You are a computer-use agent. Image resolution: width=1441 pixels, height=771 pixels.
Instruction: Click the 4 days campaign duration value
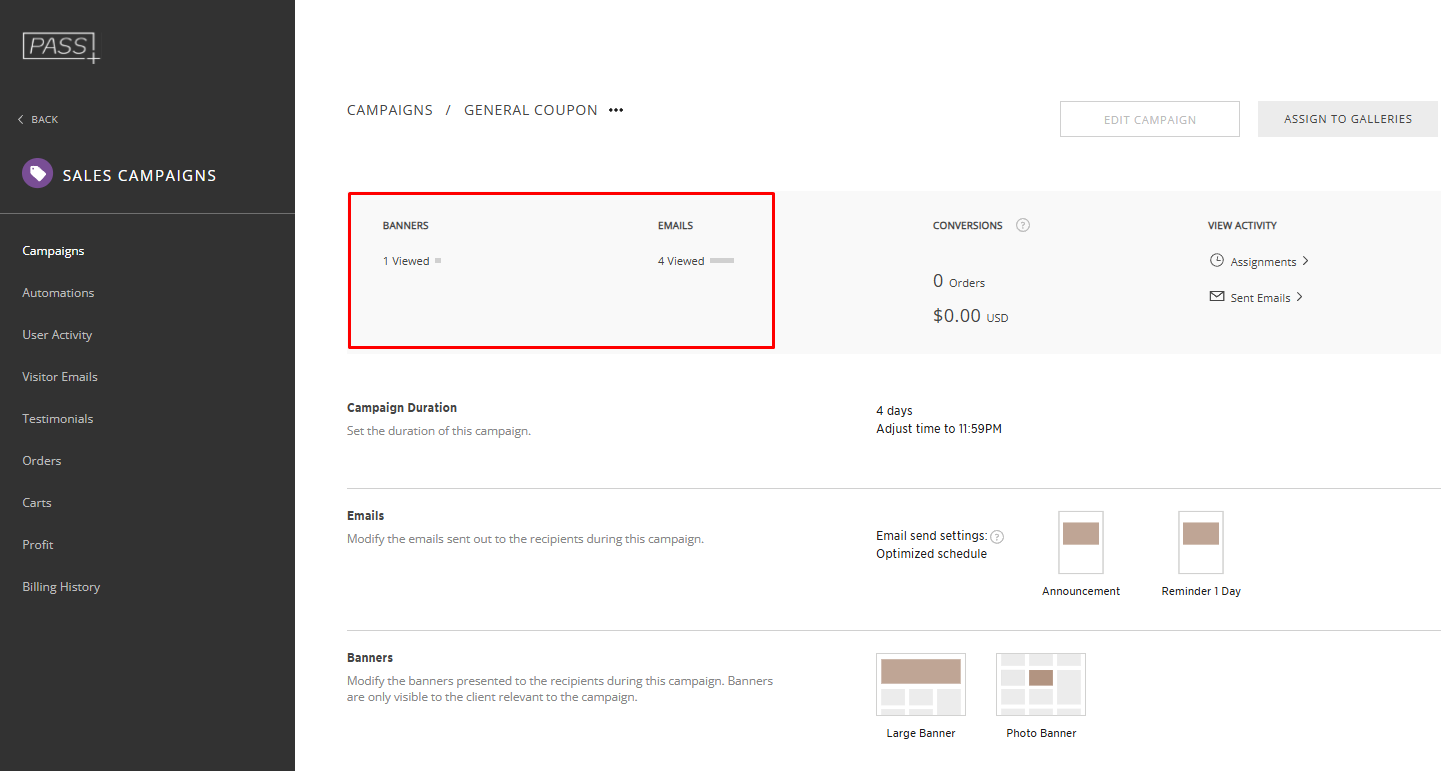click(894, 411)
